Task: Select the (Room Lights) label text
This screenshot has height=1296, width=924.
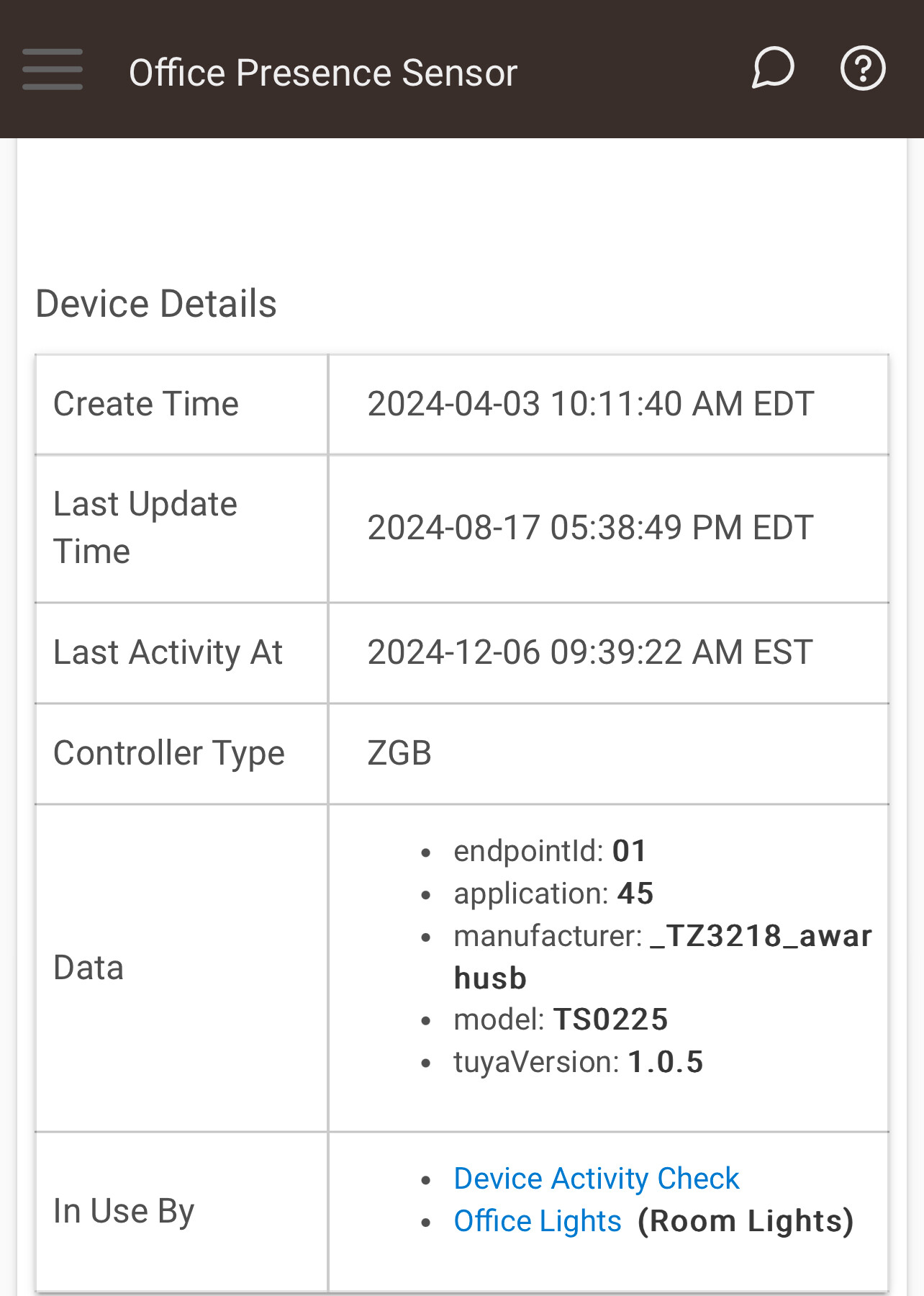Action: pos(746,1221)
